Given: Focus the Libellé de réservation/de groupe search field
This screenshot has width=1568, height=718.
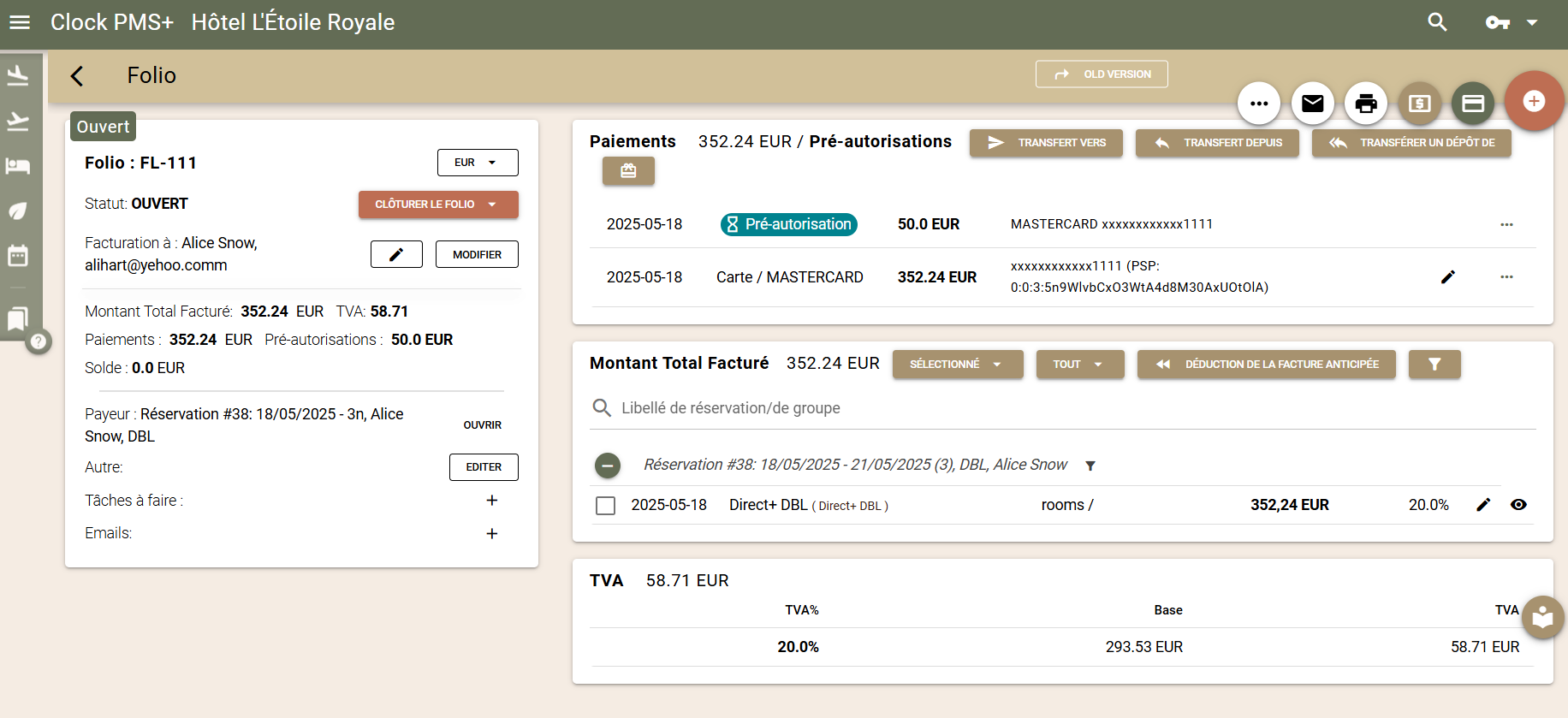Looking at the screenshot, I should pyautogui.click(x=1063, y=408).
